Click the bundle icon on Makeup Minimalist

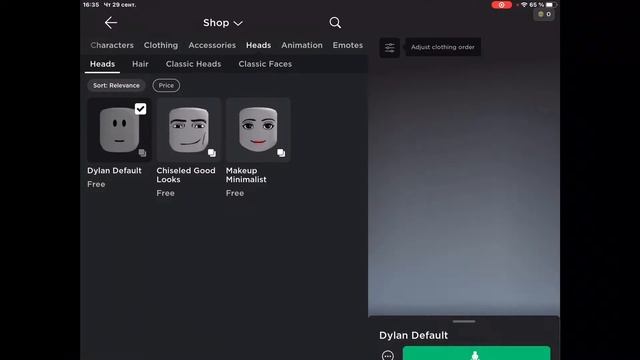coord(281,153)
